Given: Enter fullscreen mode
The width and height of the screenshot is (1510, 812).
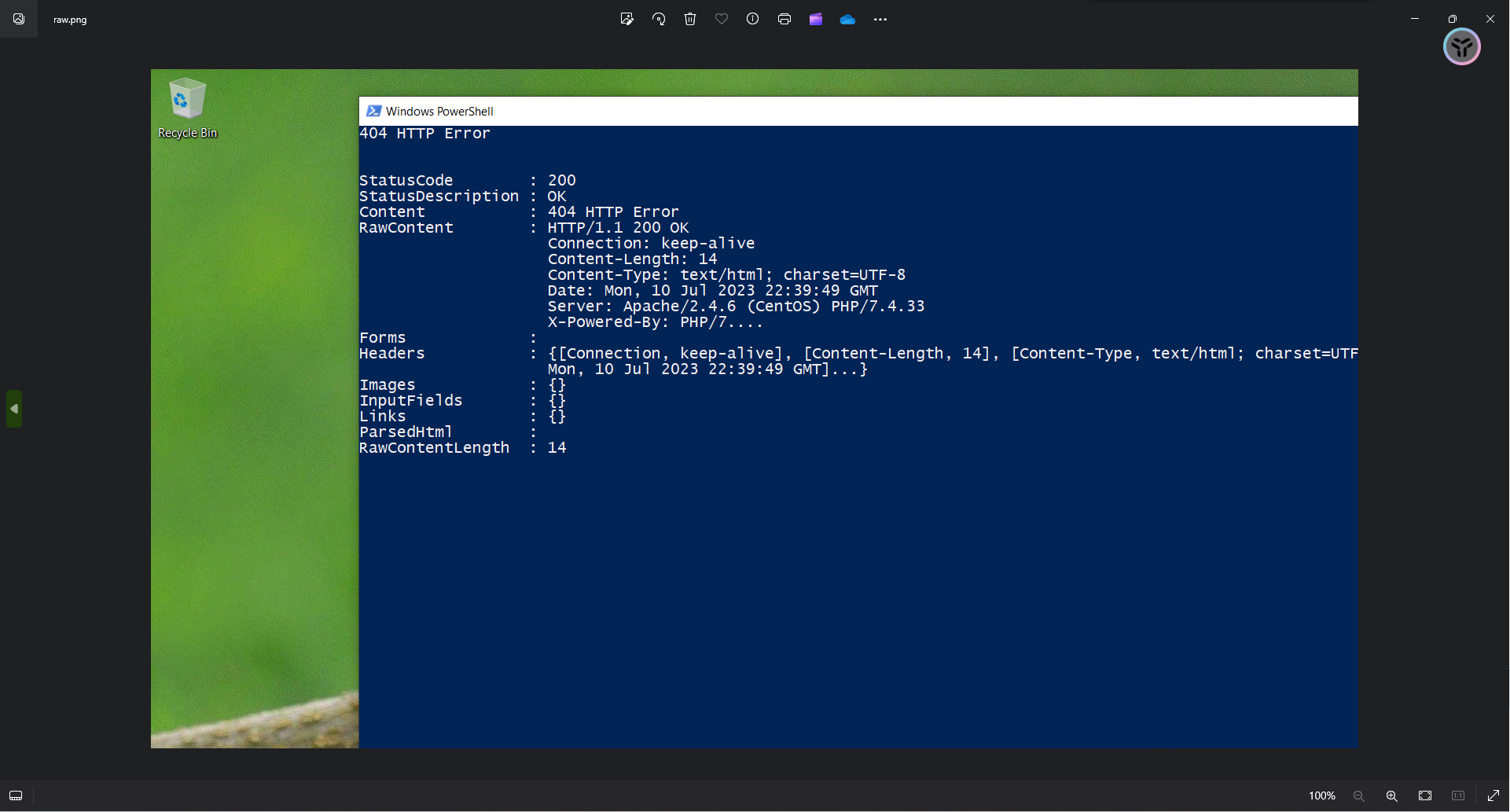Looking at the screenshot, I should [1495, 795].
